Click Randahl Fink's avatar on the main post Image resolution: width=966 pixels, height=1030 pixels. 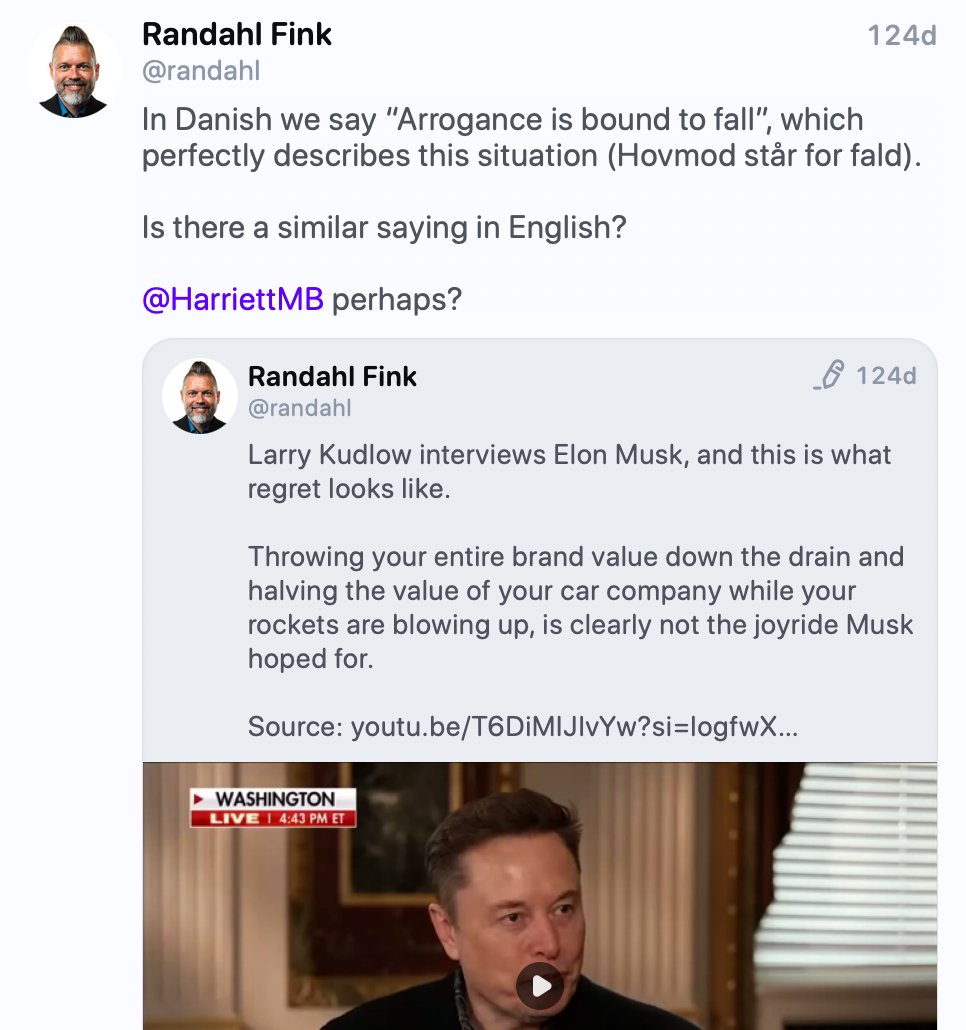pyautogui.click(x=73, y=72)
